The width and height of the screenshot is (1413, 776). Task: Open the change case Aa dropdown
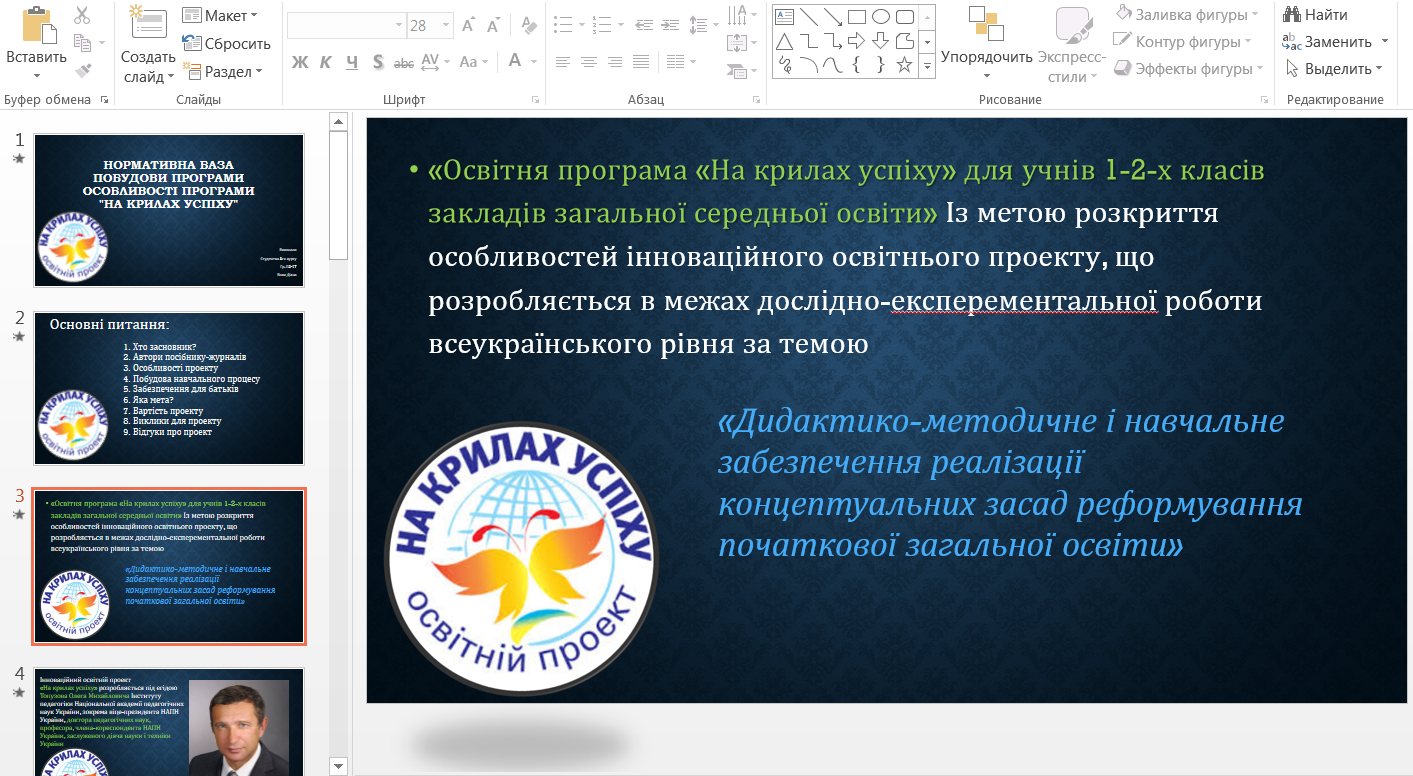click(475, 62)
